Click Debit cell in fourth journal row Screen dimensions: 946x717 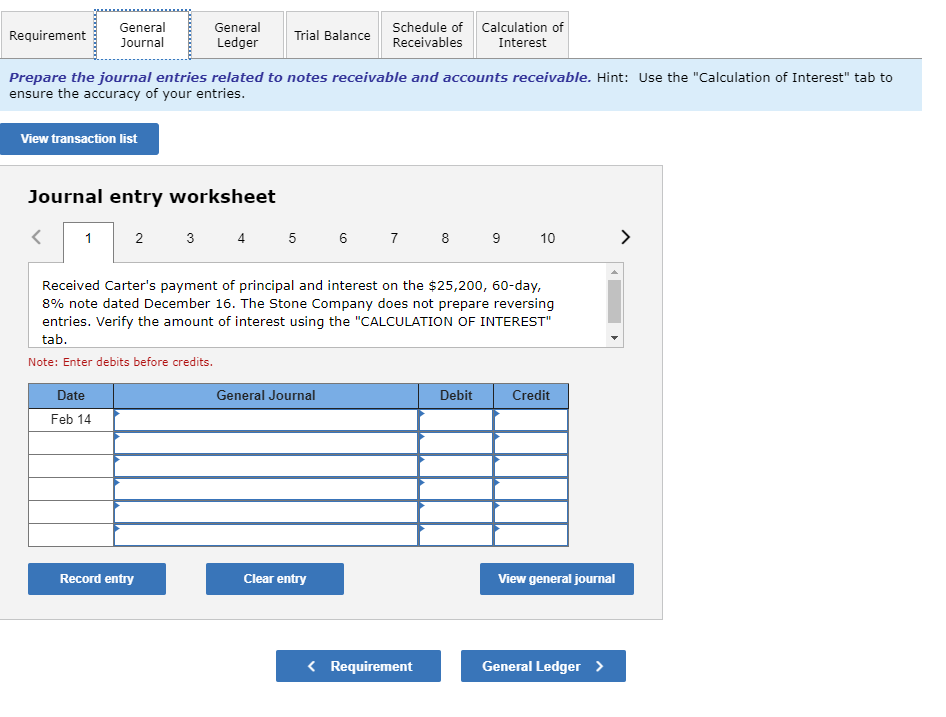456,489
